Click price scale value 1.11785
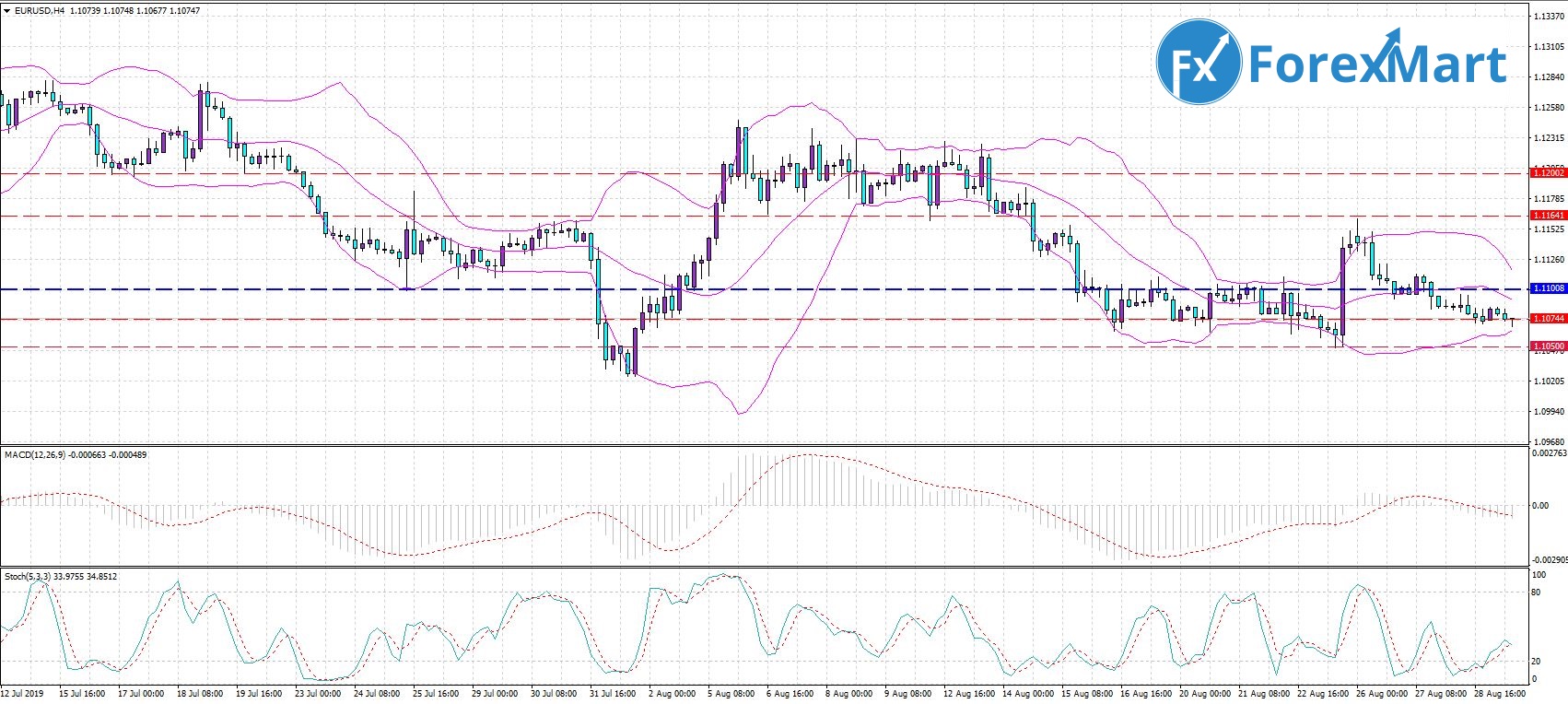 pyautogui.click(x=1548, y=199)
